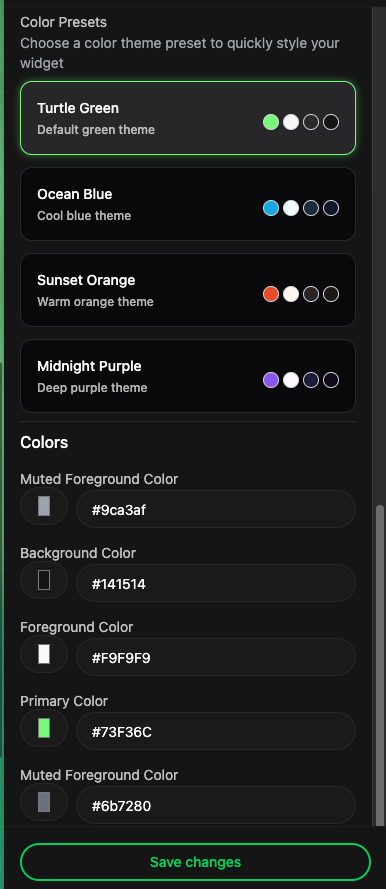
Task: Click the orange dot in Sunset Orange preset
Action: [x=271, y=294]
